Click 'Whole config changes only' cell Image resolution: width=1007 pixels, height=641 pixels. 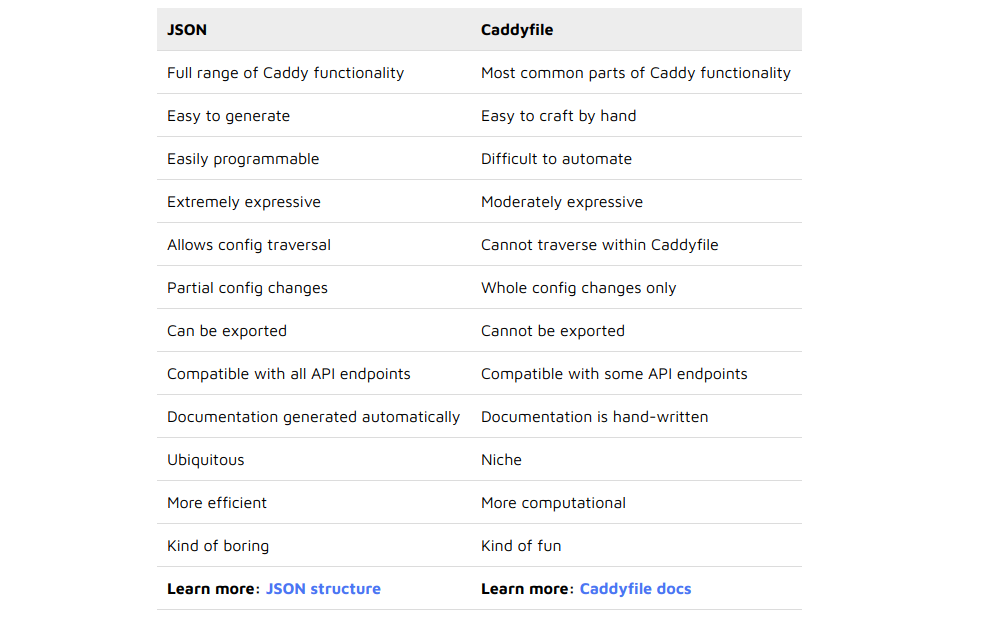tap(578, 288)
